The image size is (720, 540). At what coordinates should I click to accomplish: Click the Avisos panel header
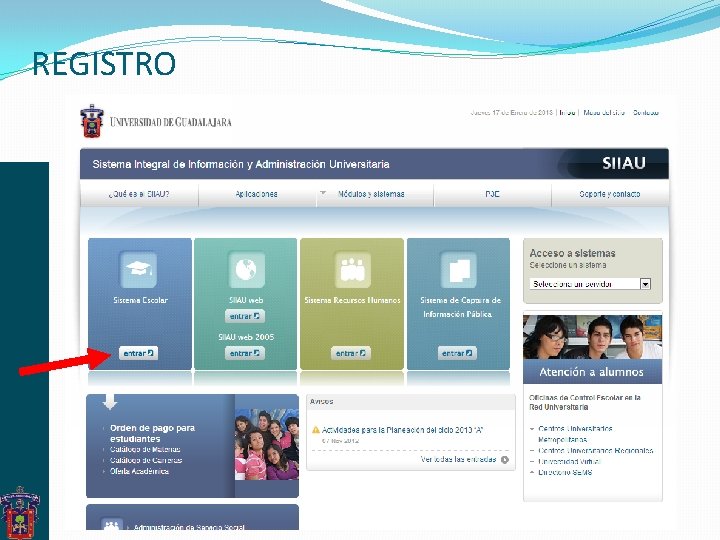pos(411,402)
